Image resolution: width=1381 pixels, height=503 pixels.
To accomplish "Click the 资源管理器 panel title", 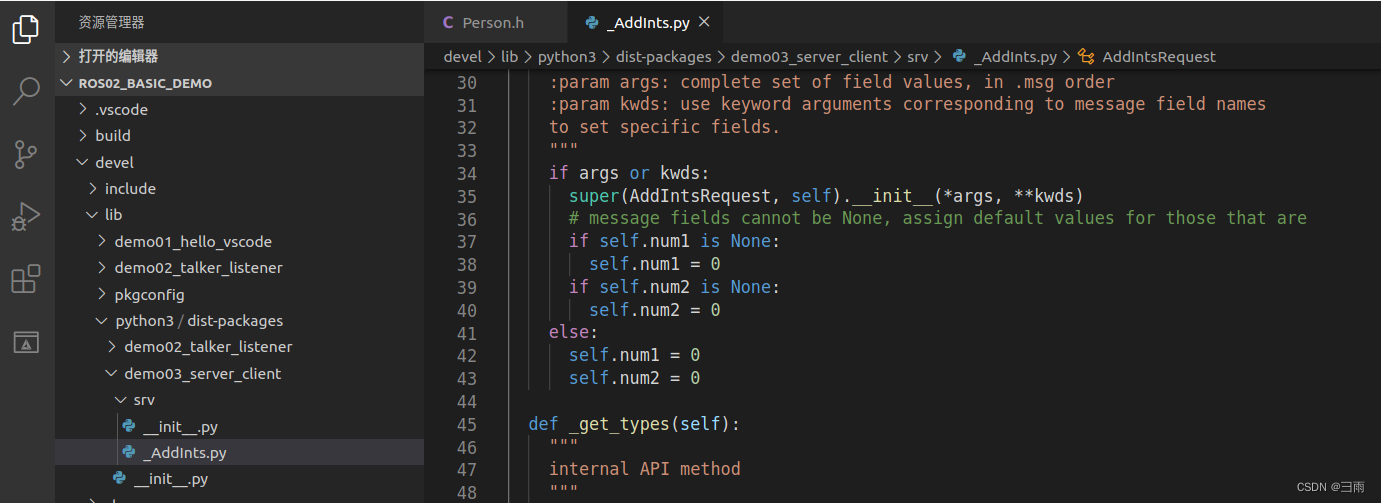I will click(x=111, y=21).
